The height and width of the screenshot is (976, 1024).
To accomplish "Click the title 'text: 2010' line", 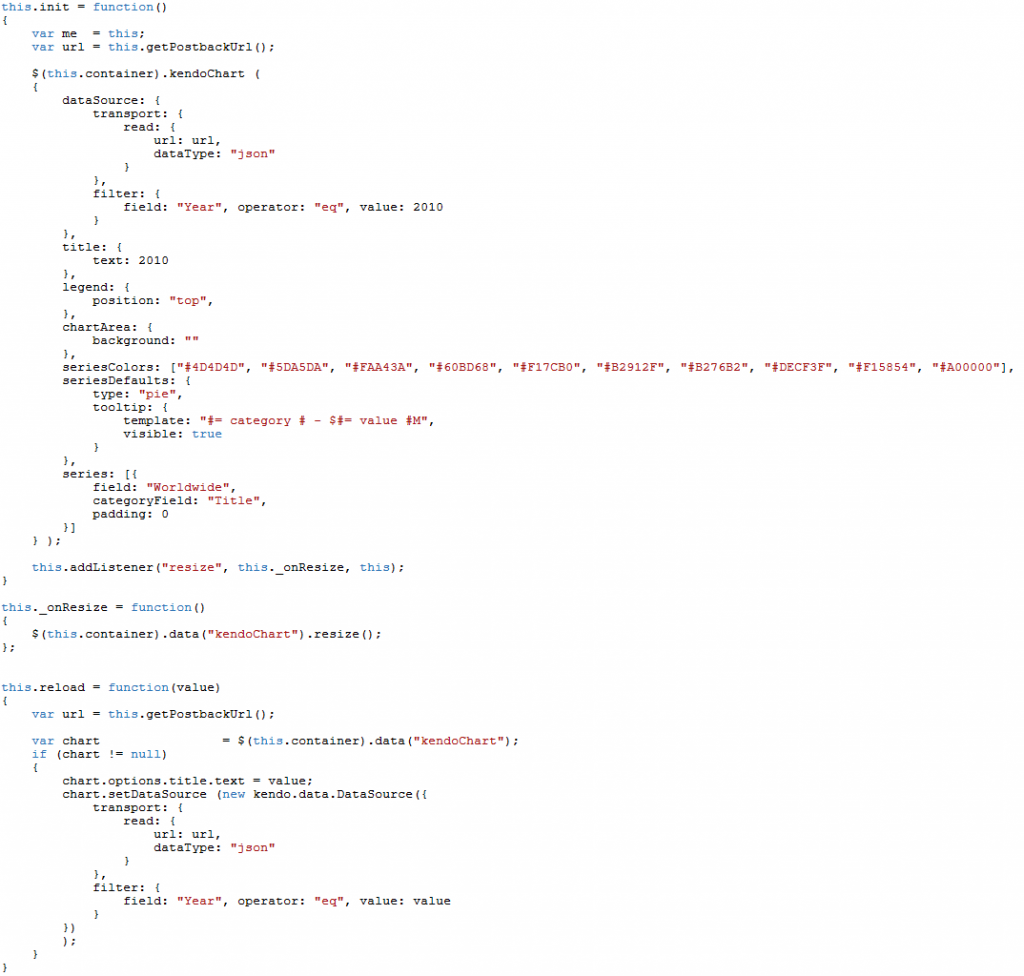I will (x=131, y=261).
